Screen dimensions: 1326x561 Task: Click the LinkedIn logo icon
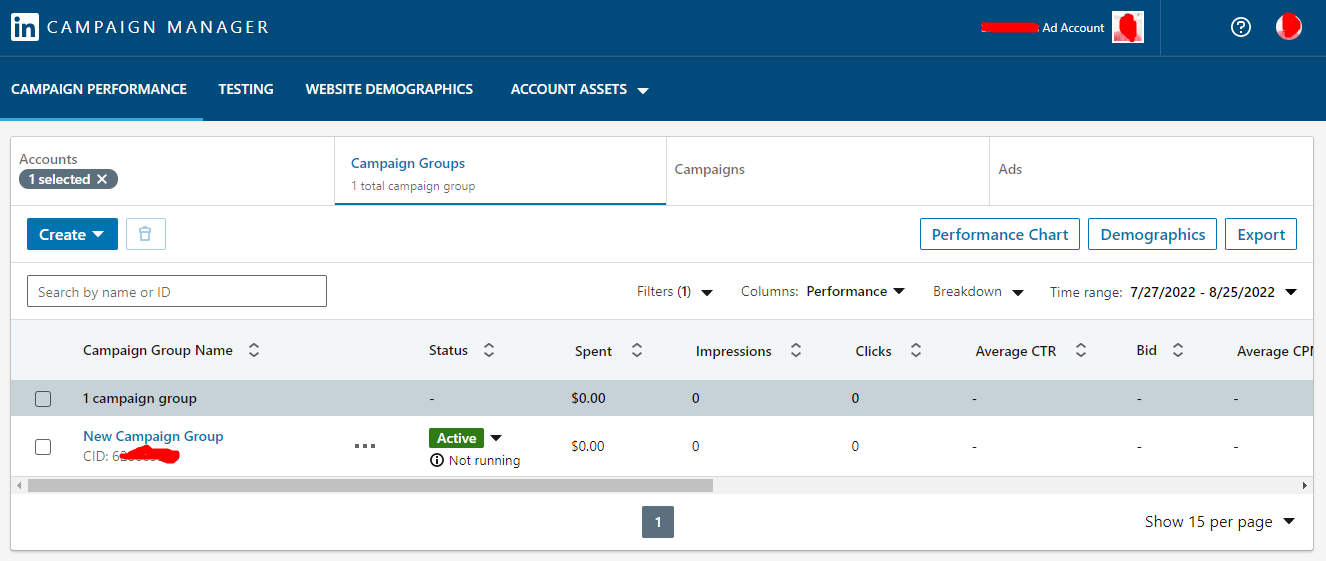25,27
